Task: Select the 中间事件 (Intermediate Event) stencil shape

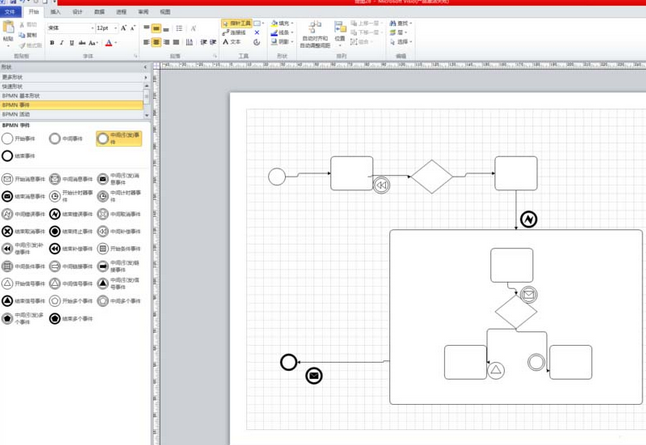Action: click(55, 139)
